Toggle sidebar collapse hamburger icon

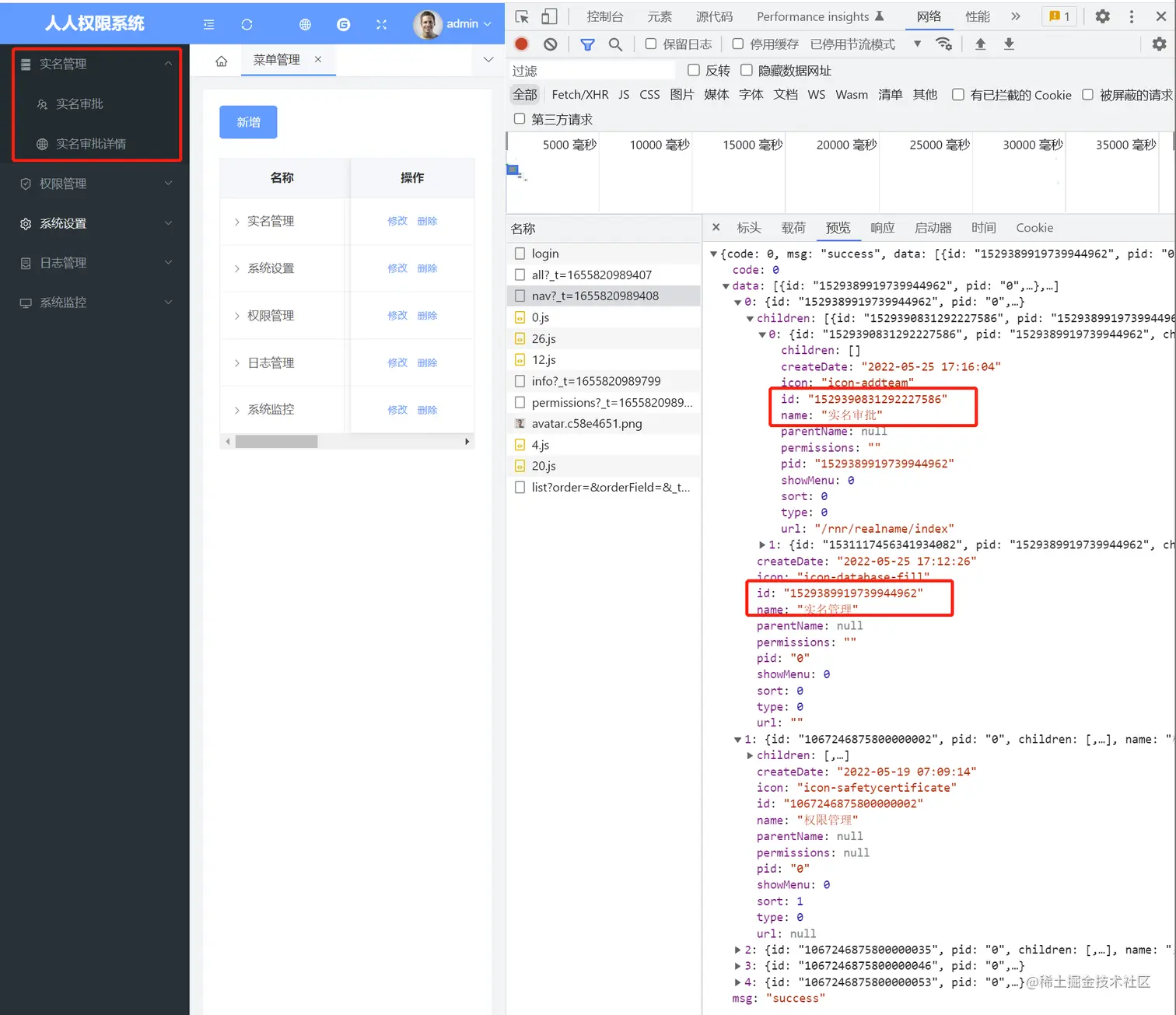[x=208, y=24]
